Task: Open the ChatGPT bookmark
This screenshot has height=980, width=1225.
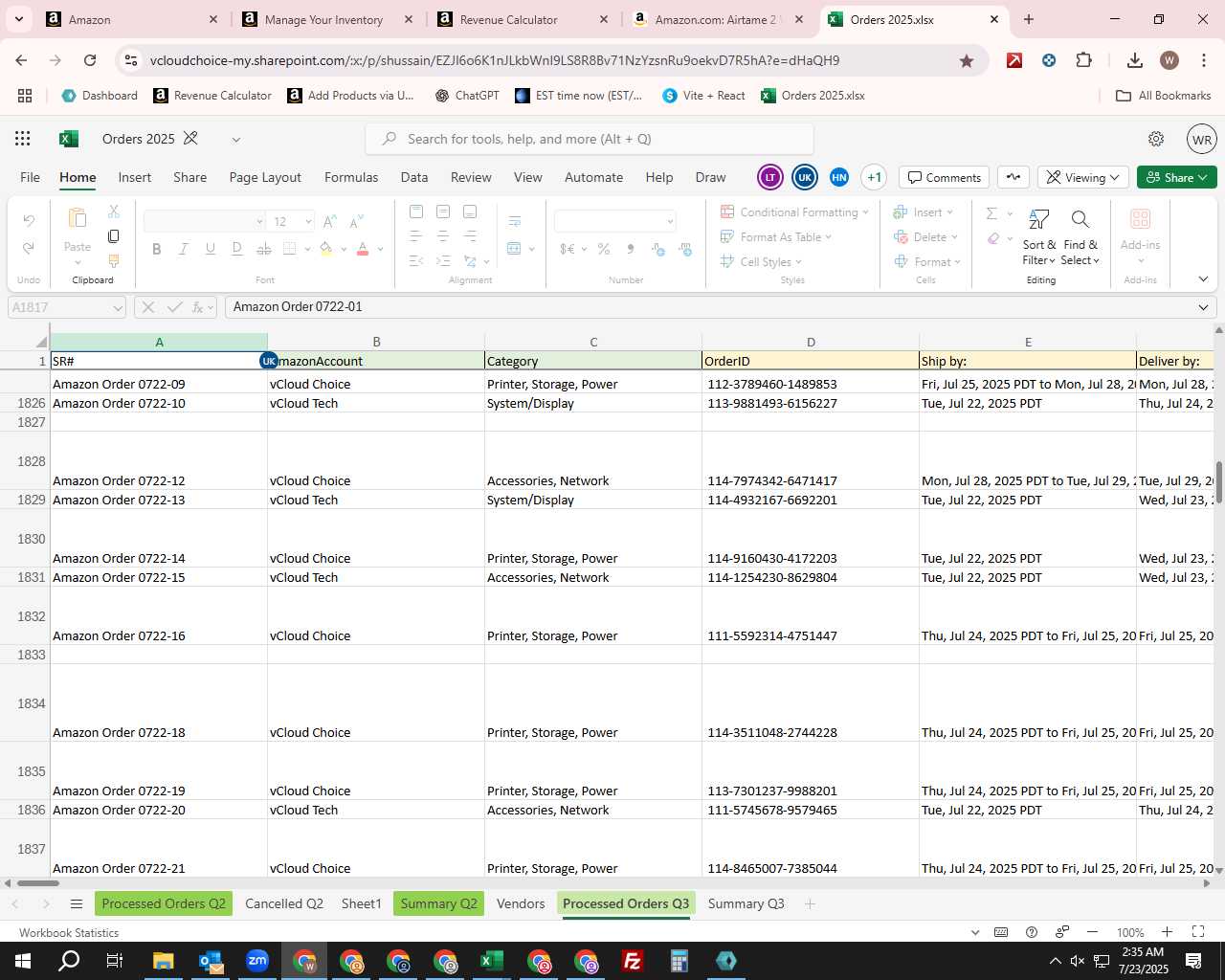Action: (467, 96)
